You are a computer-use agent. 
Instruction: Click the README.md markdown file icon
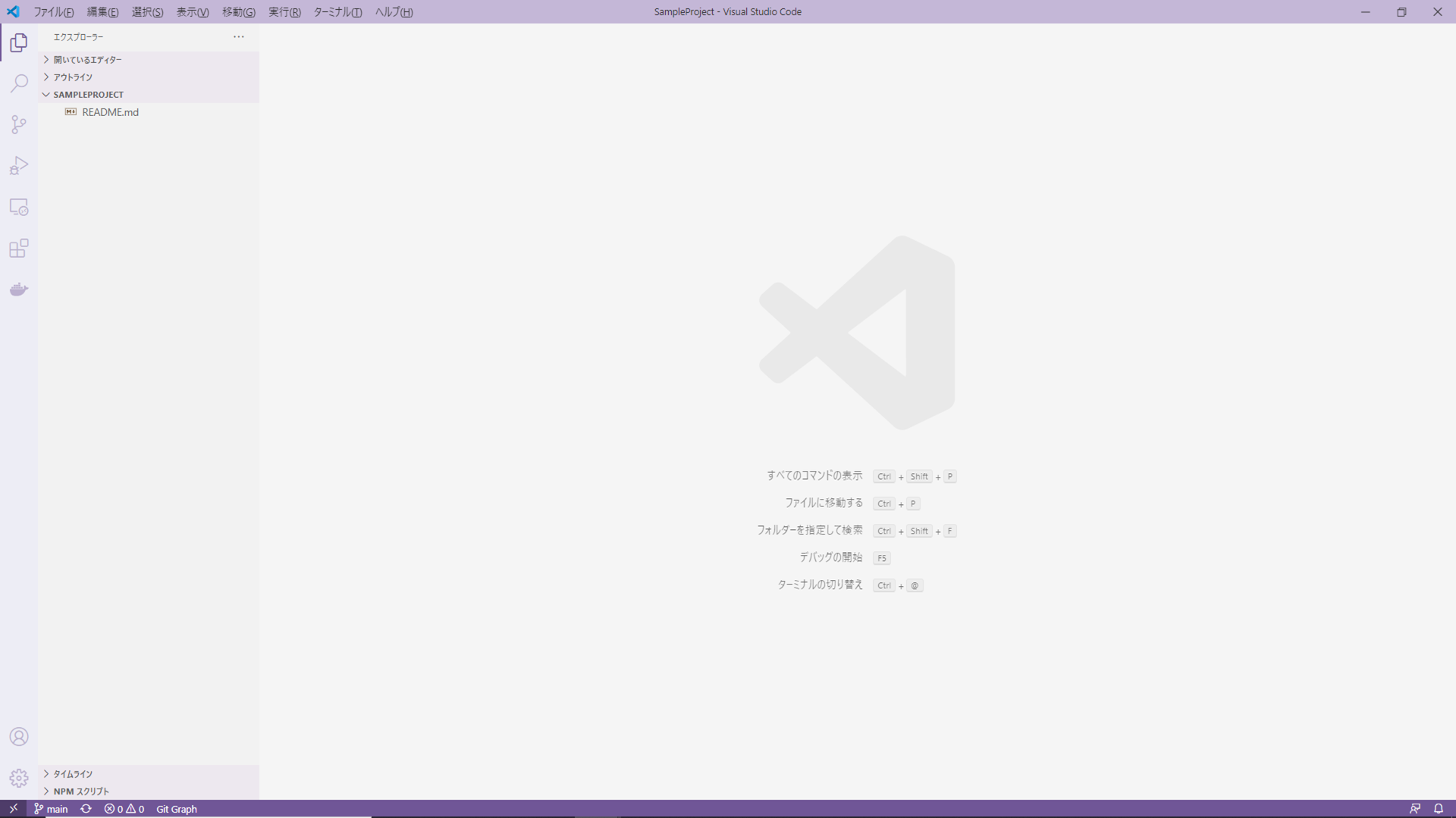click(71, 112)
